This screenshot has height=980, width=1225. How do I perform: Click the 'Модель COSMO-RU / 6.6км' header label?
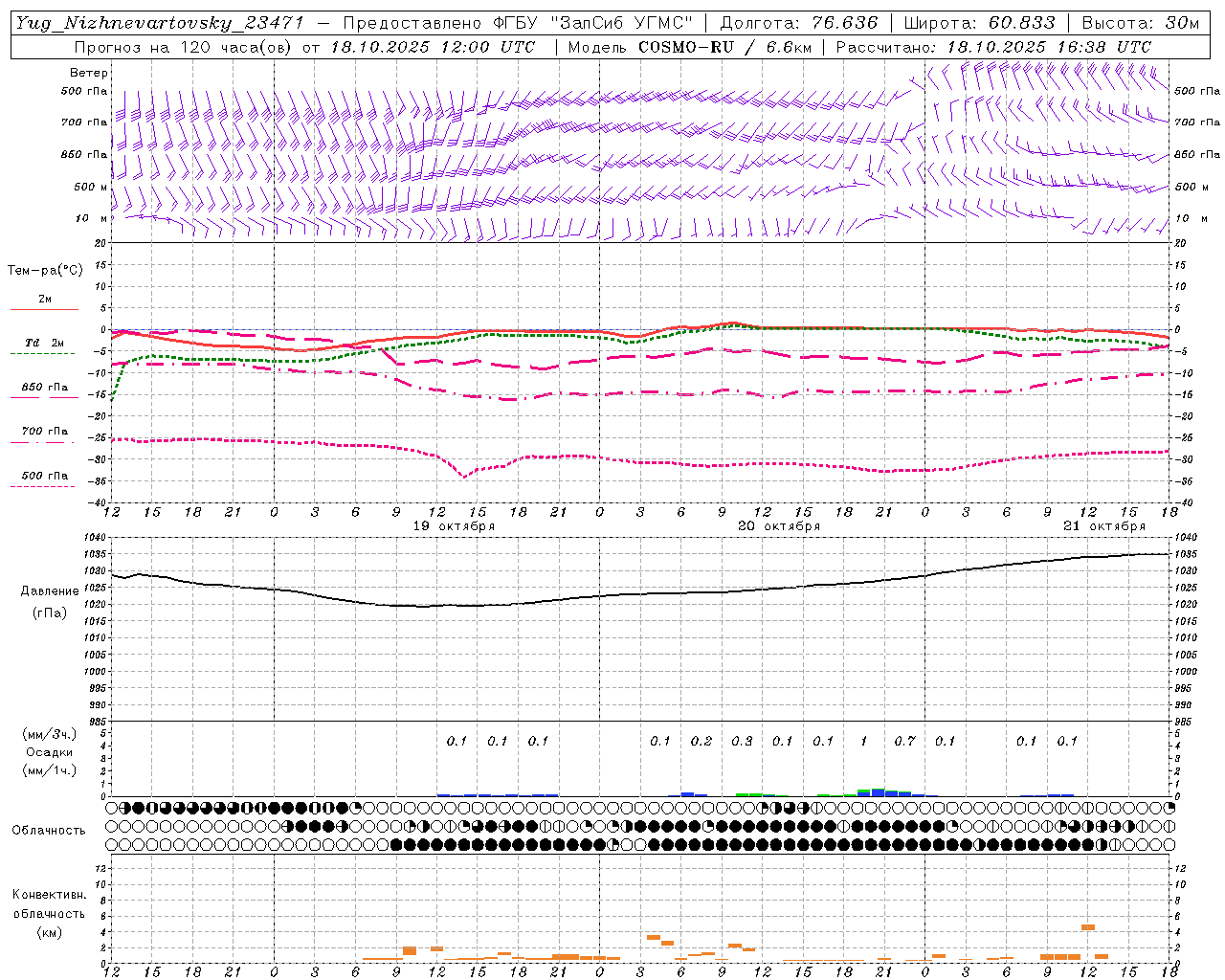690,47
